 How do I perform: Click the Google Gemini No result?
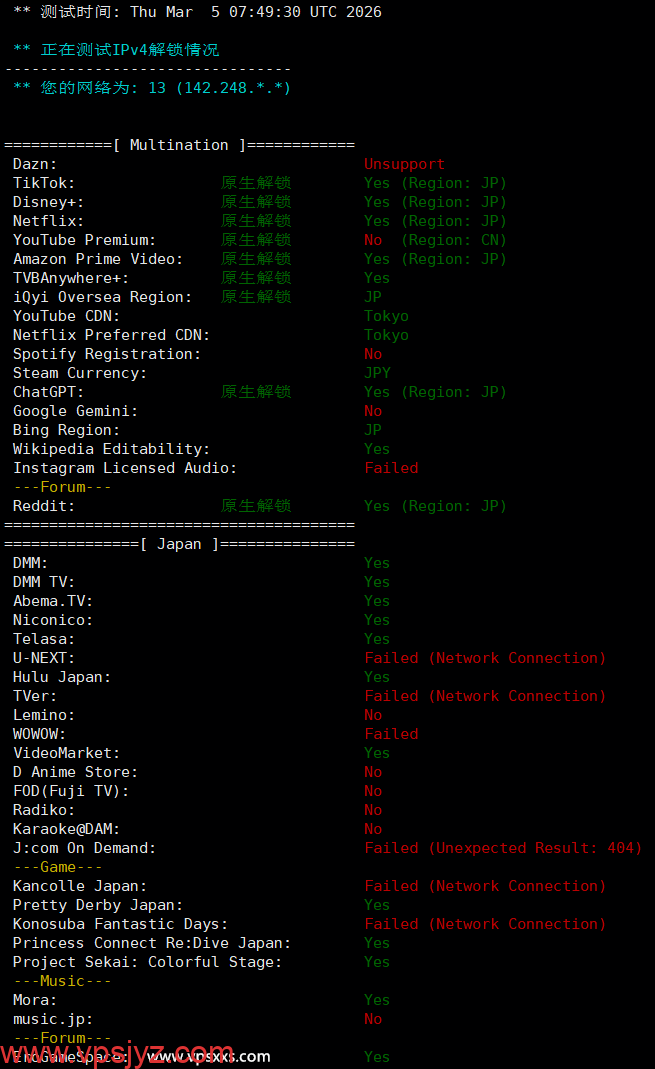373,411
